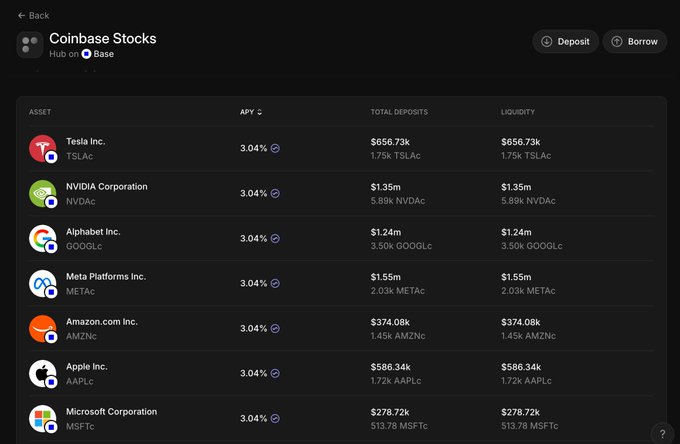Select the NVIDIA Corporation asset name
Viewport: 680px width, 444px height.
(x=107, y=186)
